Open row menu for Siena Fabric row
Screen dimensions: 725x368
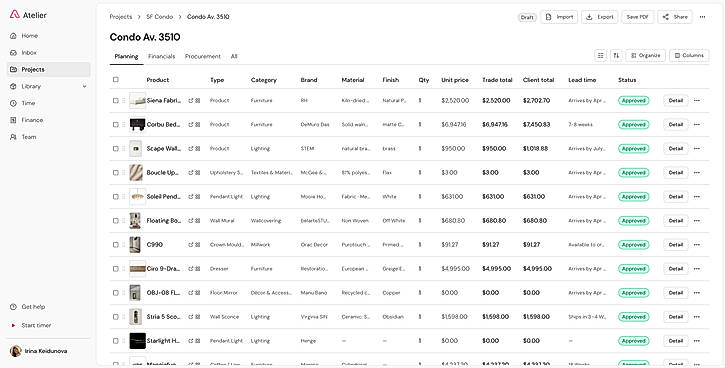[x=697, y=100]
